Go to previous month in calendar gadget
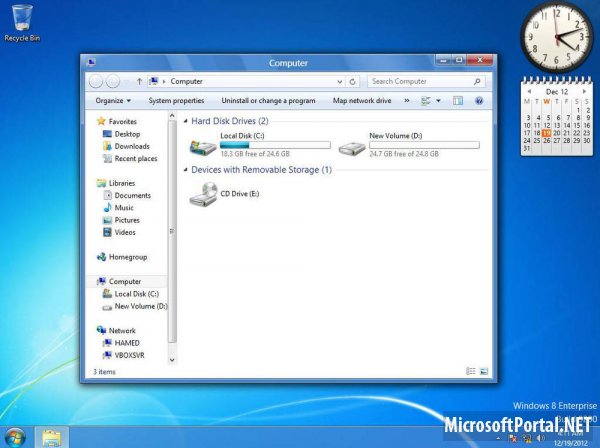This screenshot has height=448, width=600. [x=529, y=91]
